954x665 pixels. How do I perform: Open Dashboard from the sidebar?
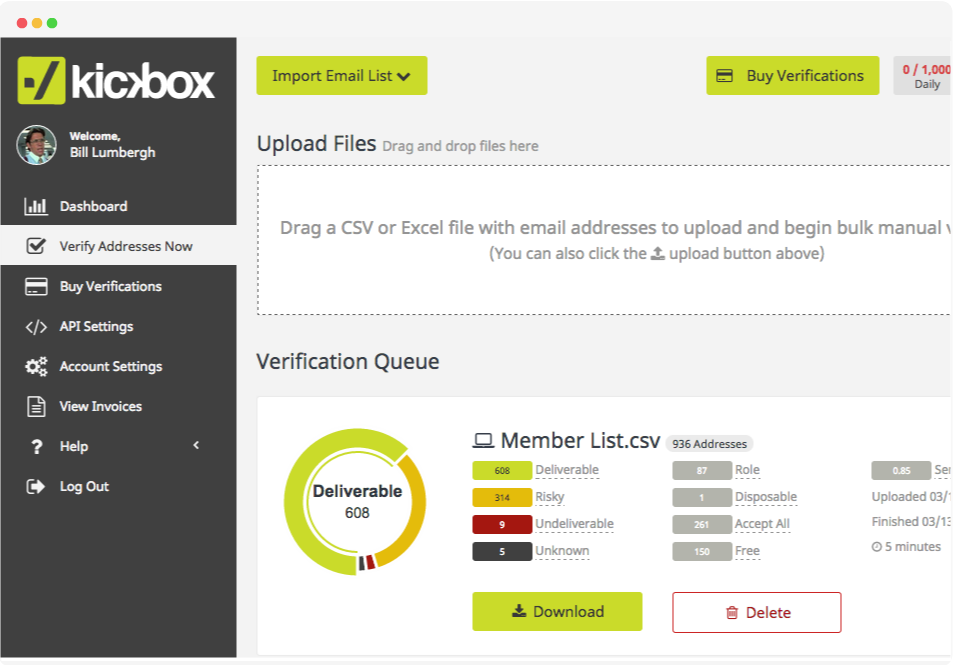(x=119, y=206)
